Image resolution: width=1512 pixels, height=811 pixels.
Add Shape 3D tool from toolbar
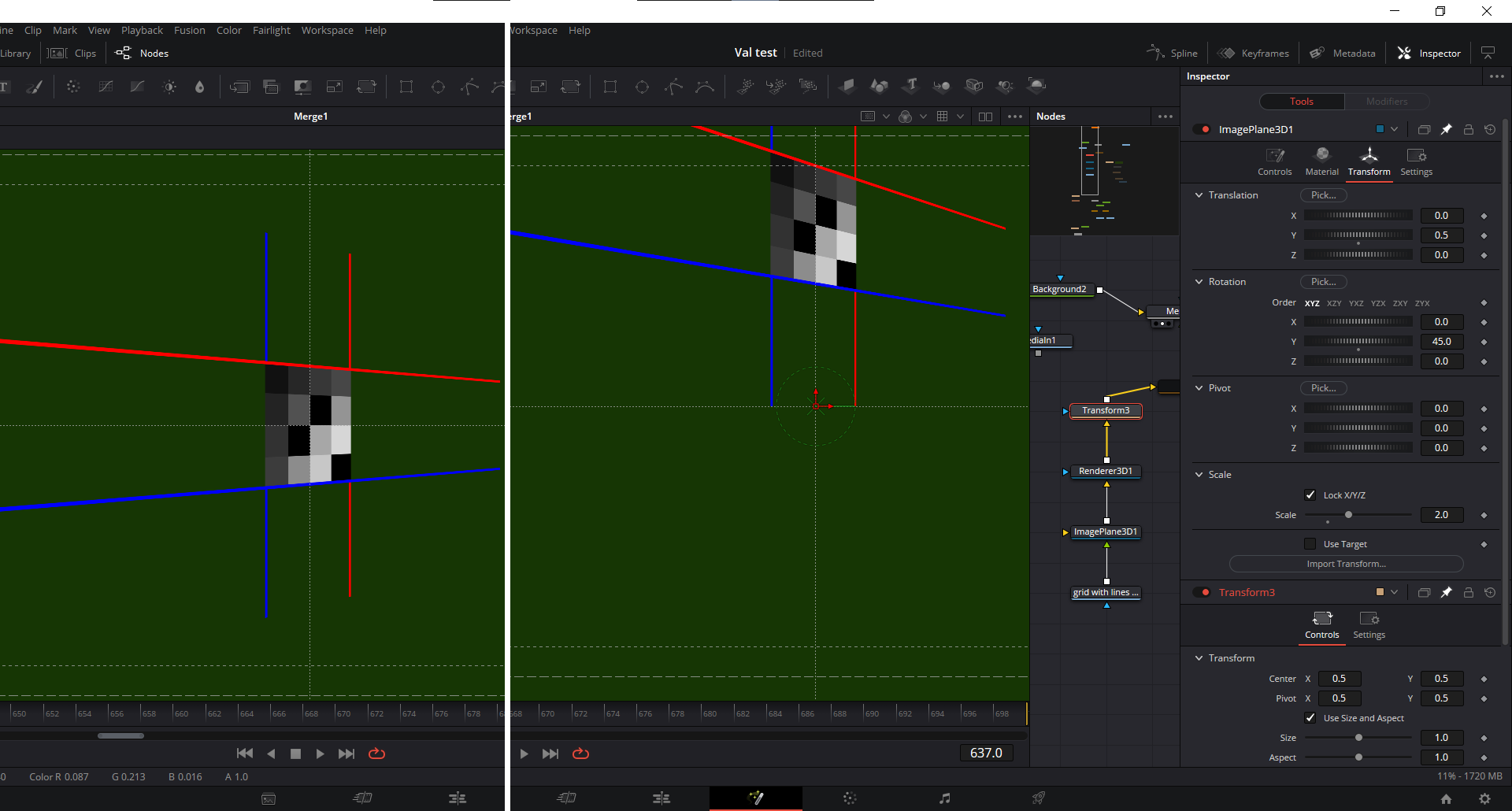pyautogui.click(x=880, y=86)
